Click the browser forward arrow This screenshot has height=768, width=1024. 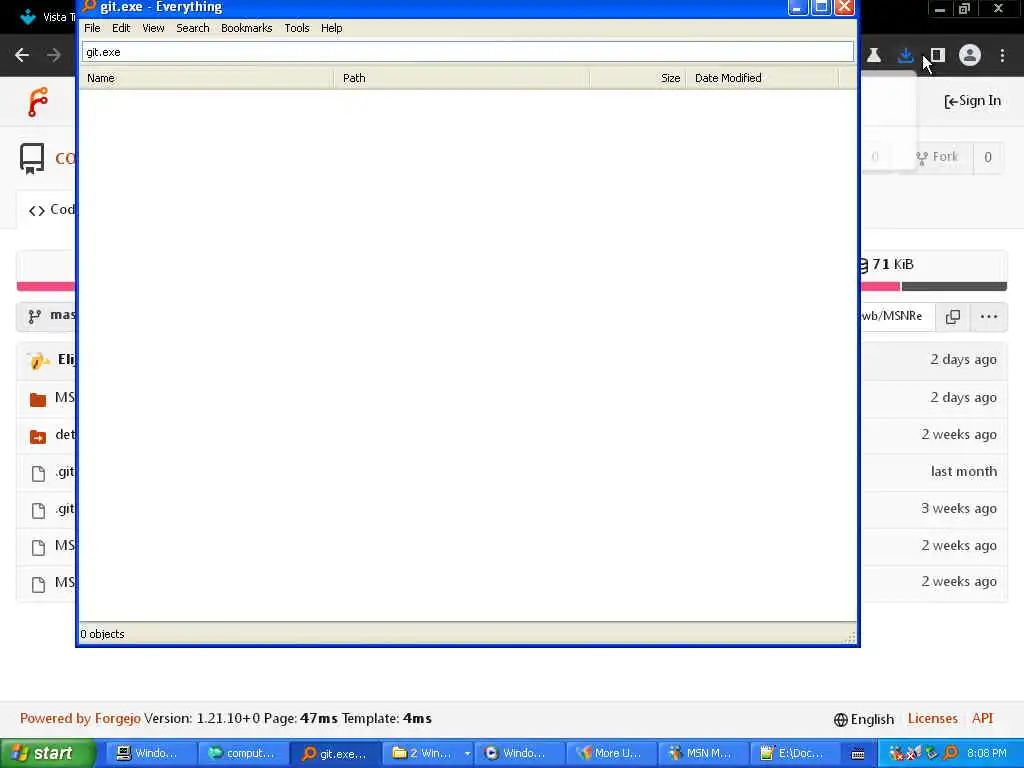pyautogui.click(x=54, y=55)
